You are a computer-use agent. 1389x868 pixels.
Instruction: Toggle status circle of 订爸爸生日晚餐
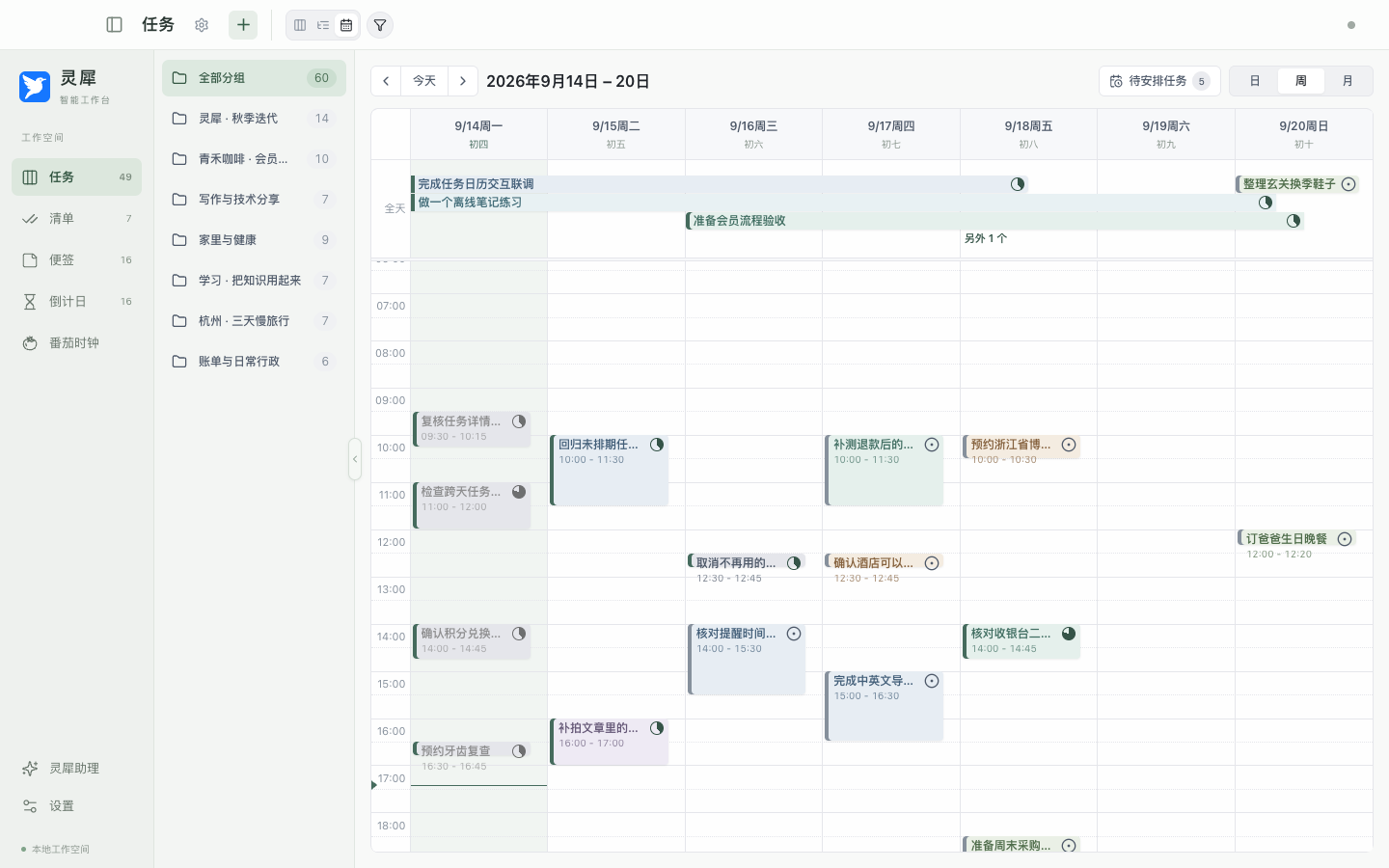tap(1345, 539)
